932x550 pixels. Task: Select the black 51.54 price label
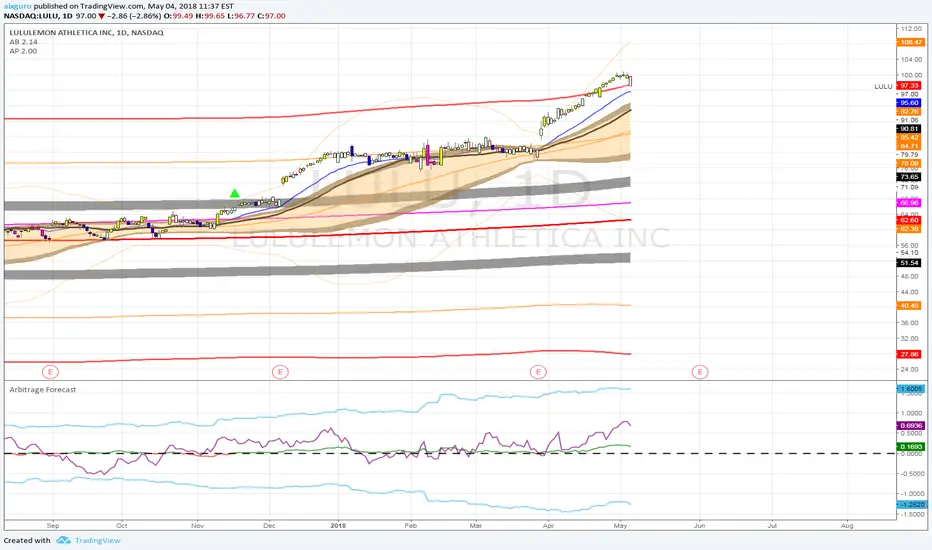pyautogui.click(x=909, y=263)
